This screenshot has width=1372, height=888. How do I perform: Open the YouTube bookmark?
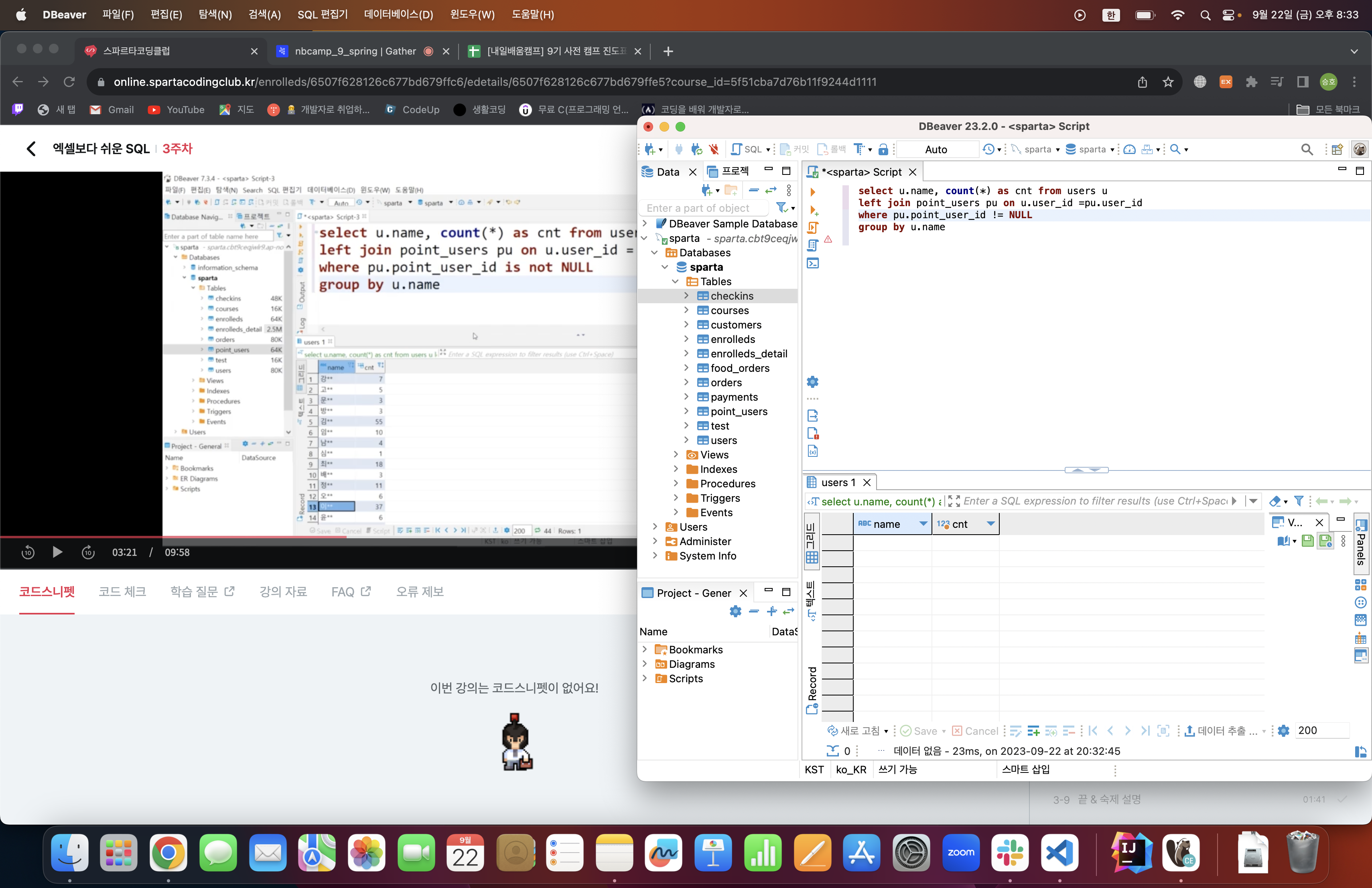point(177,109)
